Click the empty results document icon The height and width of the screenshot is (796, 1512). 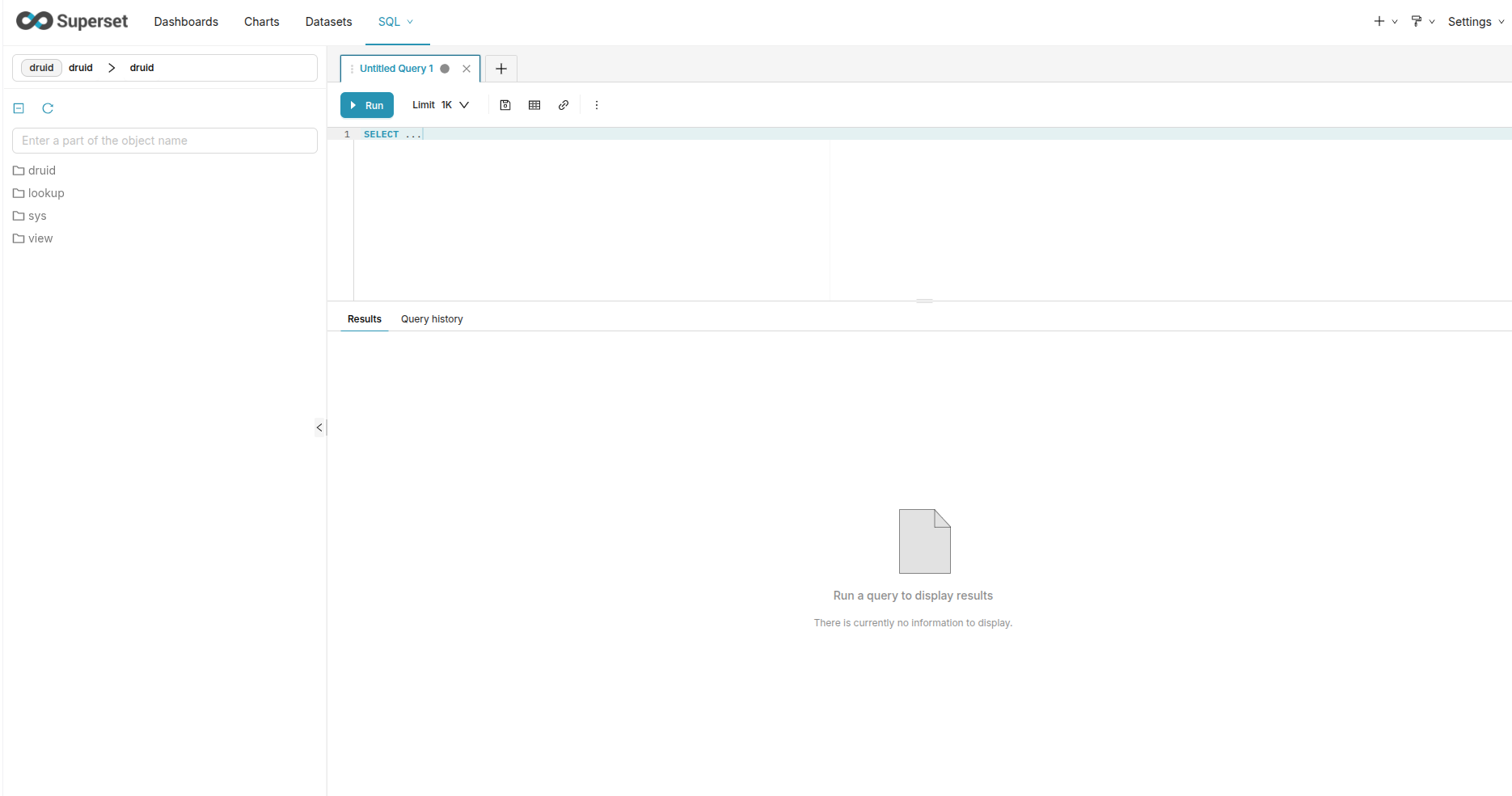click(925, 541)
